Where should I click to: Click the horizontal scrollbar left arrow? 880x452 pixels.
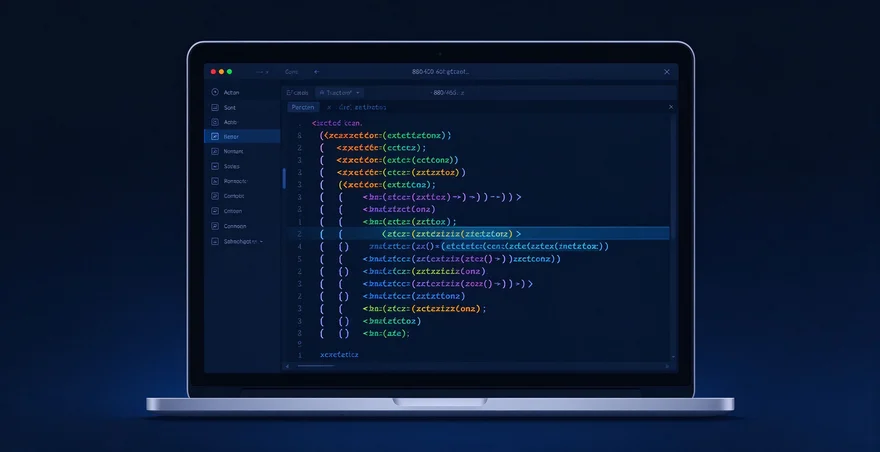coord(288,366)
